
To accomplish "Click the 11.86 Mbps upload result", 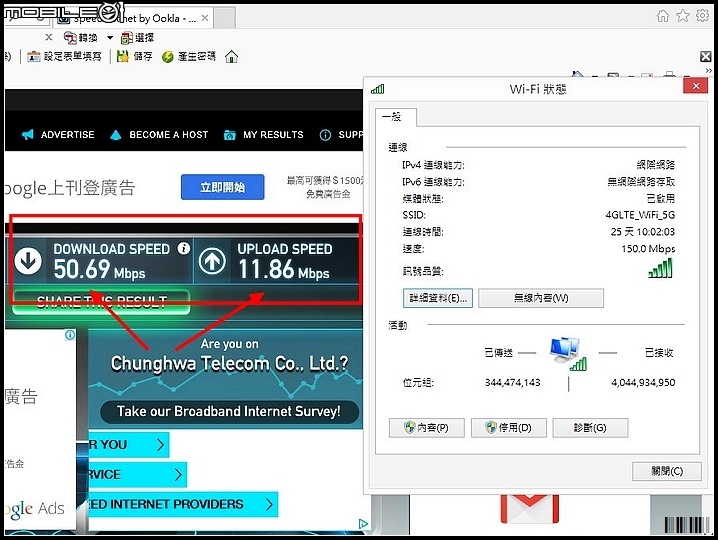I will pos(283,269).
